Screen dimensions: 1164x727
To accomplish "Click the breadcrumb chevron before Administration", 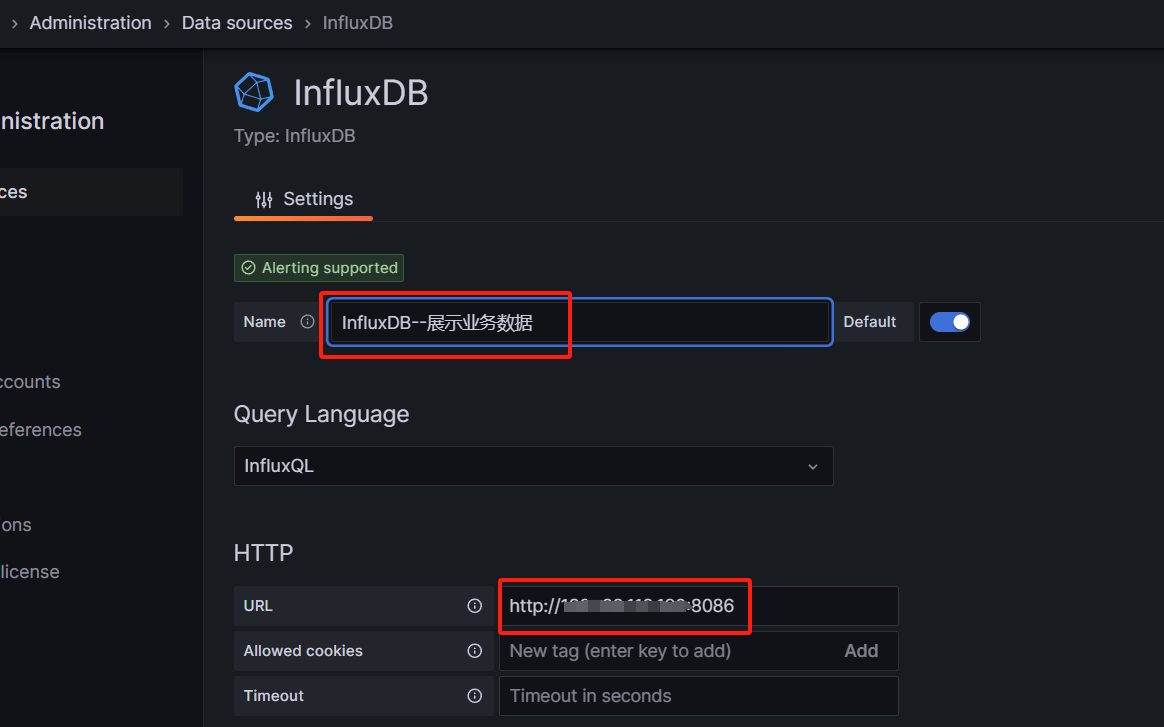I will [x=14, y=24].
